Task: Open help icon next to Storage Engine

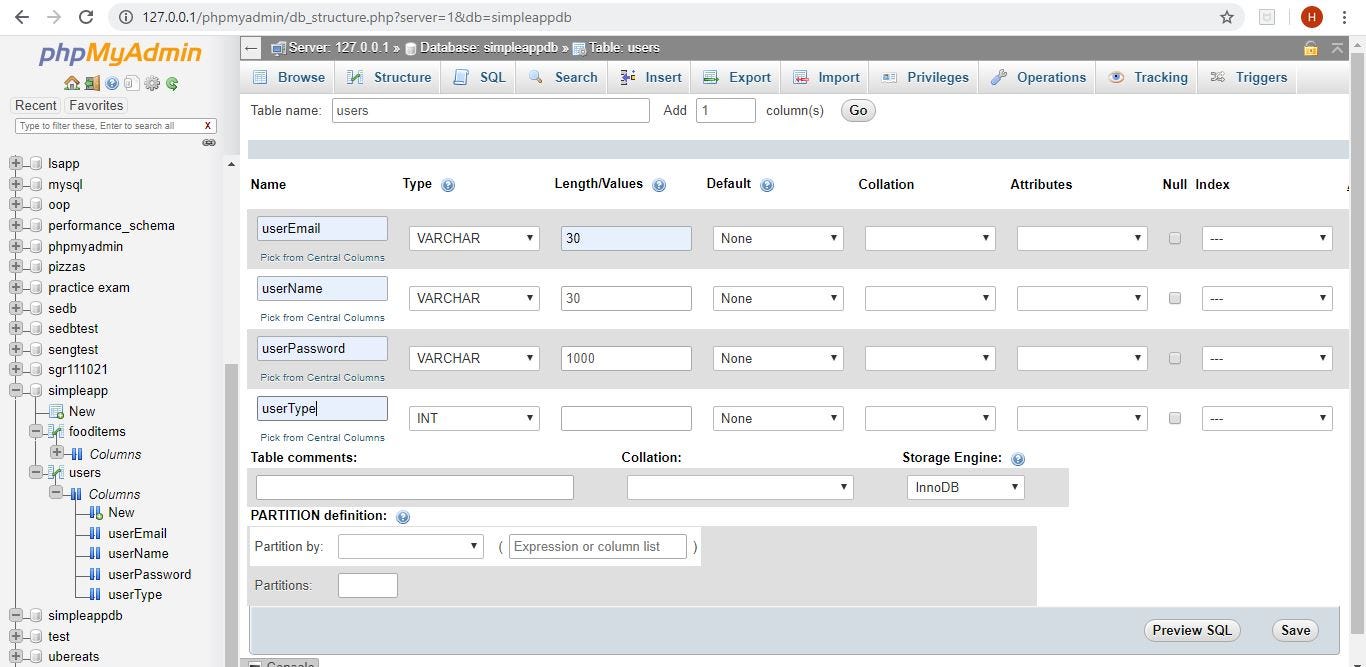Action: (1017, 458)
